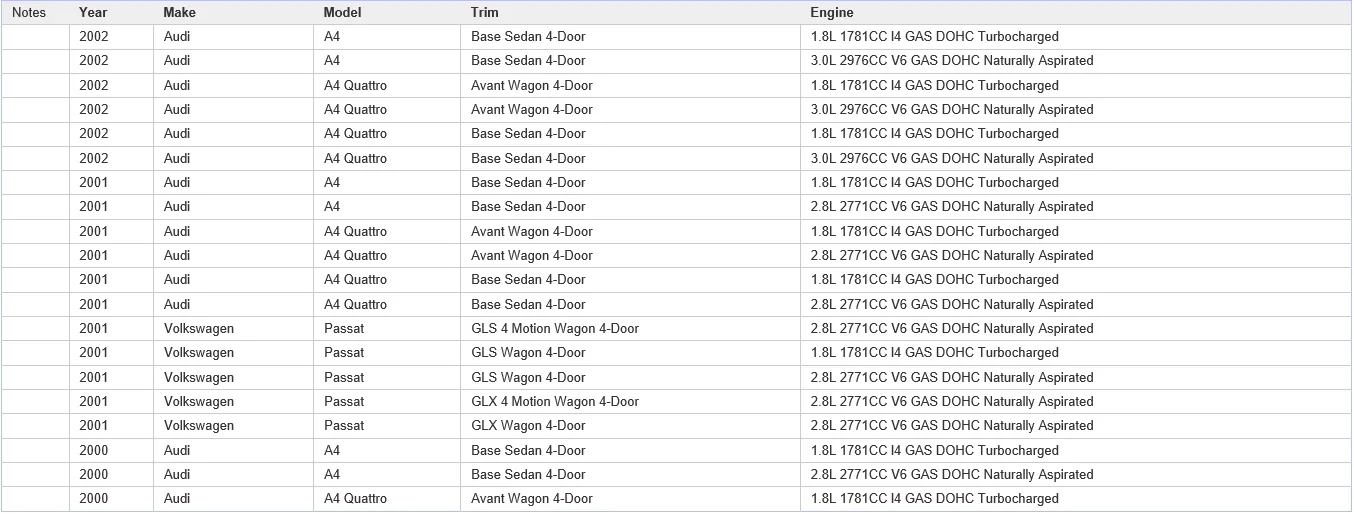Click the 2000 Audi A4 2.8L engine cell
The width and height of the screenshot is (1354, 514).
coord(1076,475)
